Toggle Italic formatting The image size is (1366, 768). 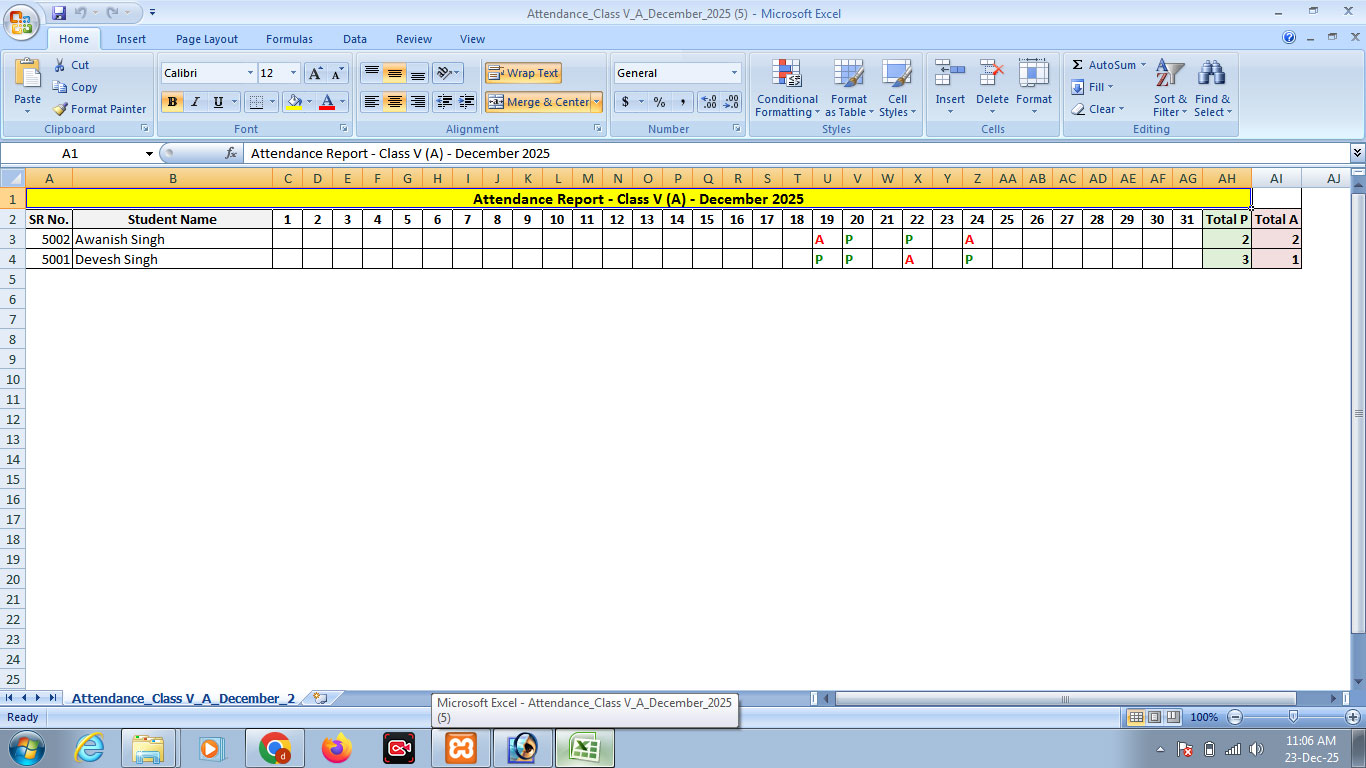195,102
